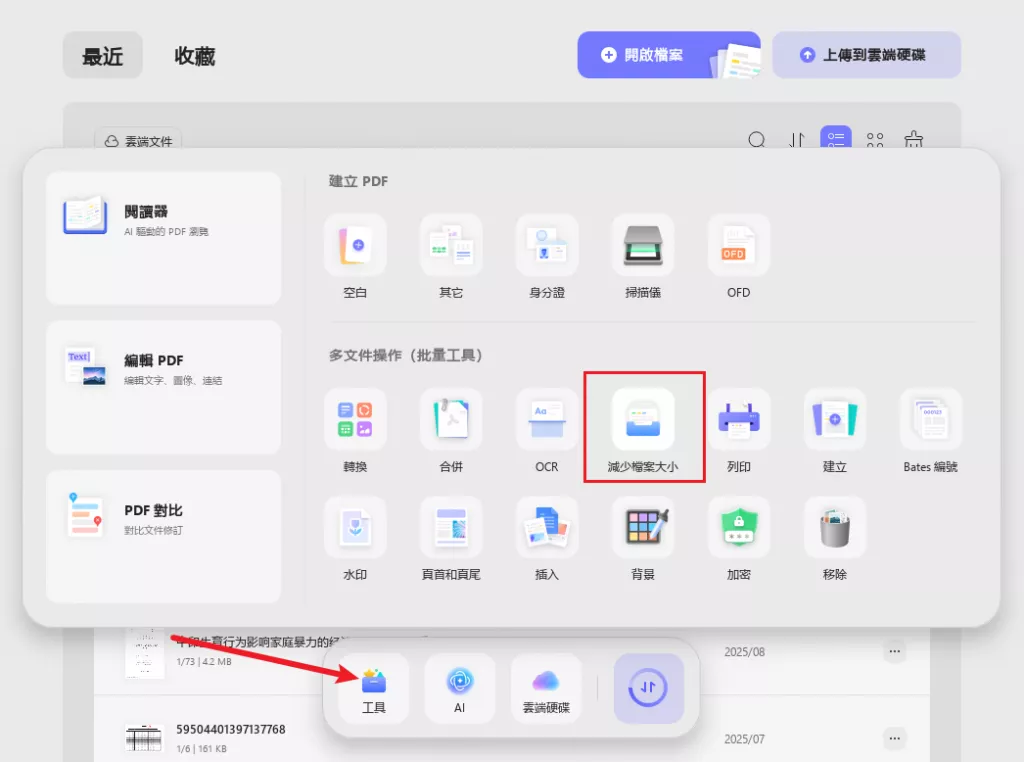Click the circular sync dock button
This screenshot has height=762, width=1024.
(648, 688)
